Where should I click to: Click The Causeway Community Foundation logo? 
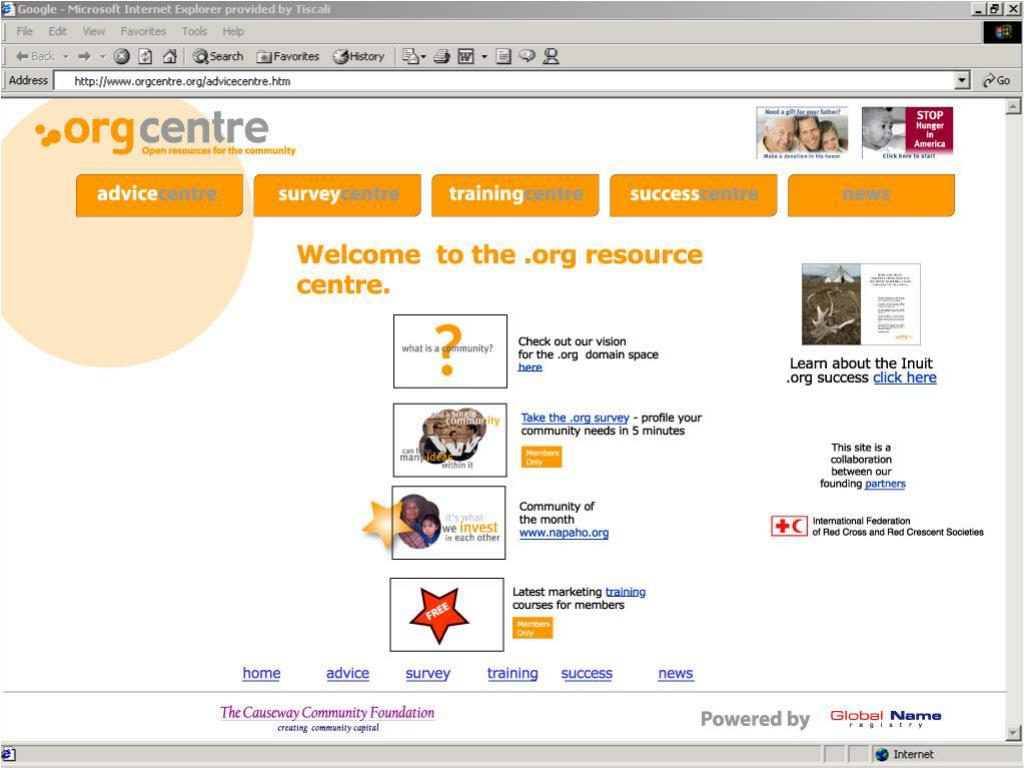point(327,718)
